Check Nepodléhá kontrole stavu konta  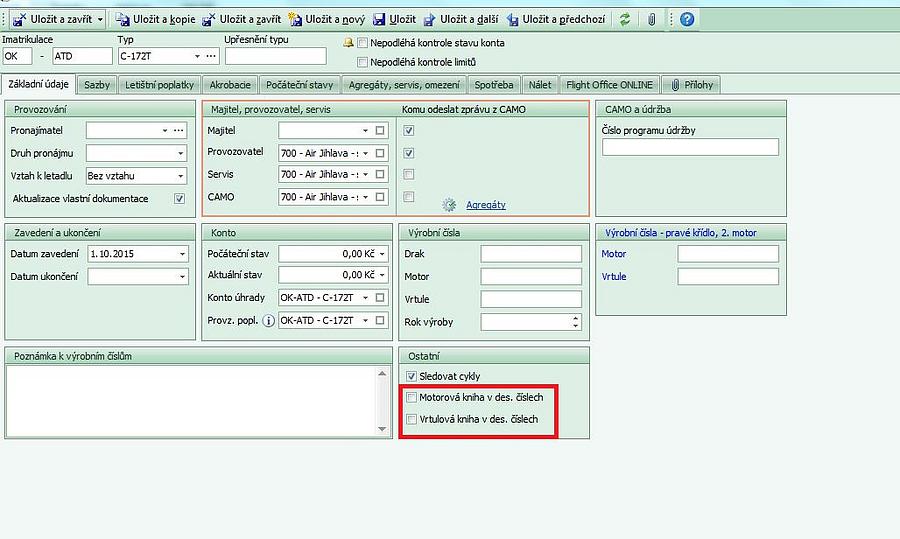point(363,43)
